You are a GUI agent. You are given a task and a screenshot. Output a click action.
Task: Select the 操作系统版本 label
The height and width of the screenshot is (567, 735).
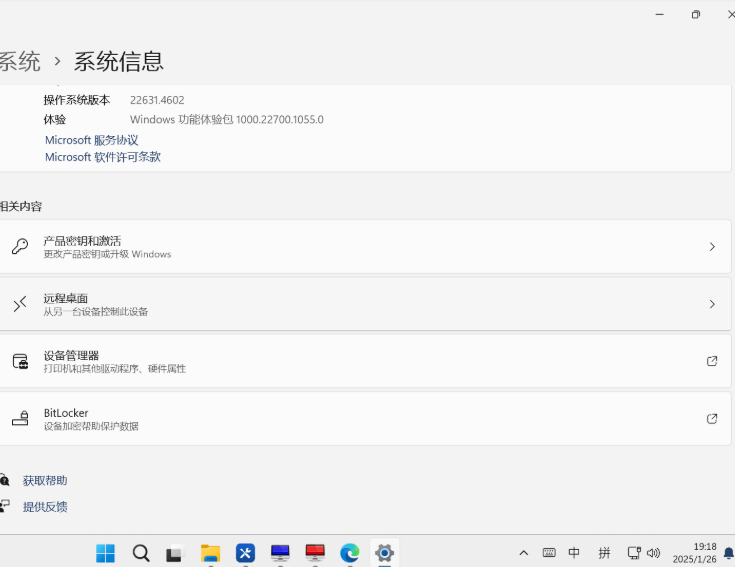click(77, 100)
